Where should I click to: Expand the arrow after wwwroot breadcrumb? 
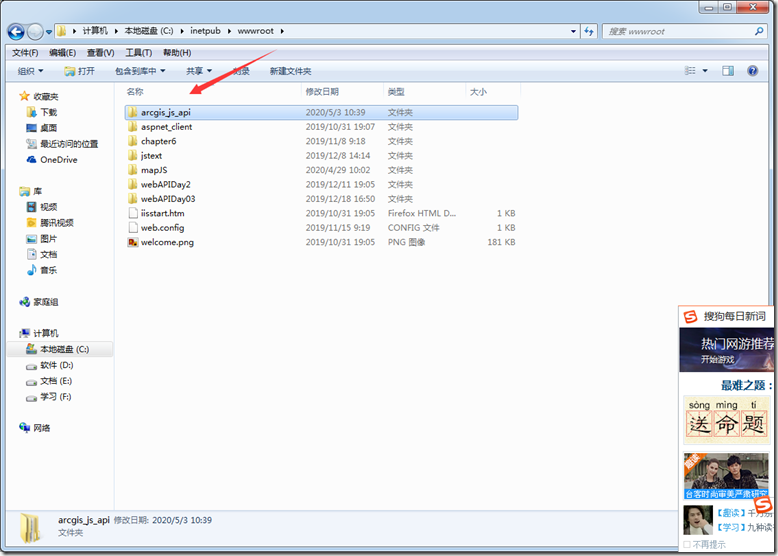click(x=282, y=31)
